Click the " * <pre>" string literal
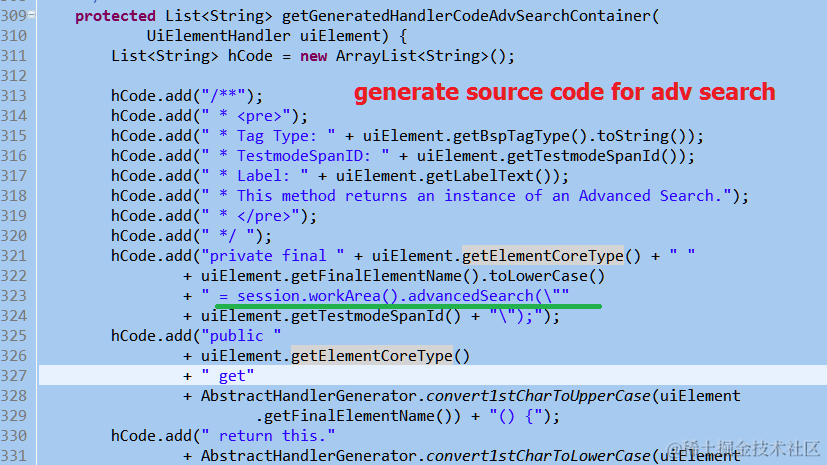The height and width of the screenshot is (465, 827). 246,116
